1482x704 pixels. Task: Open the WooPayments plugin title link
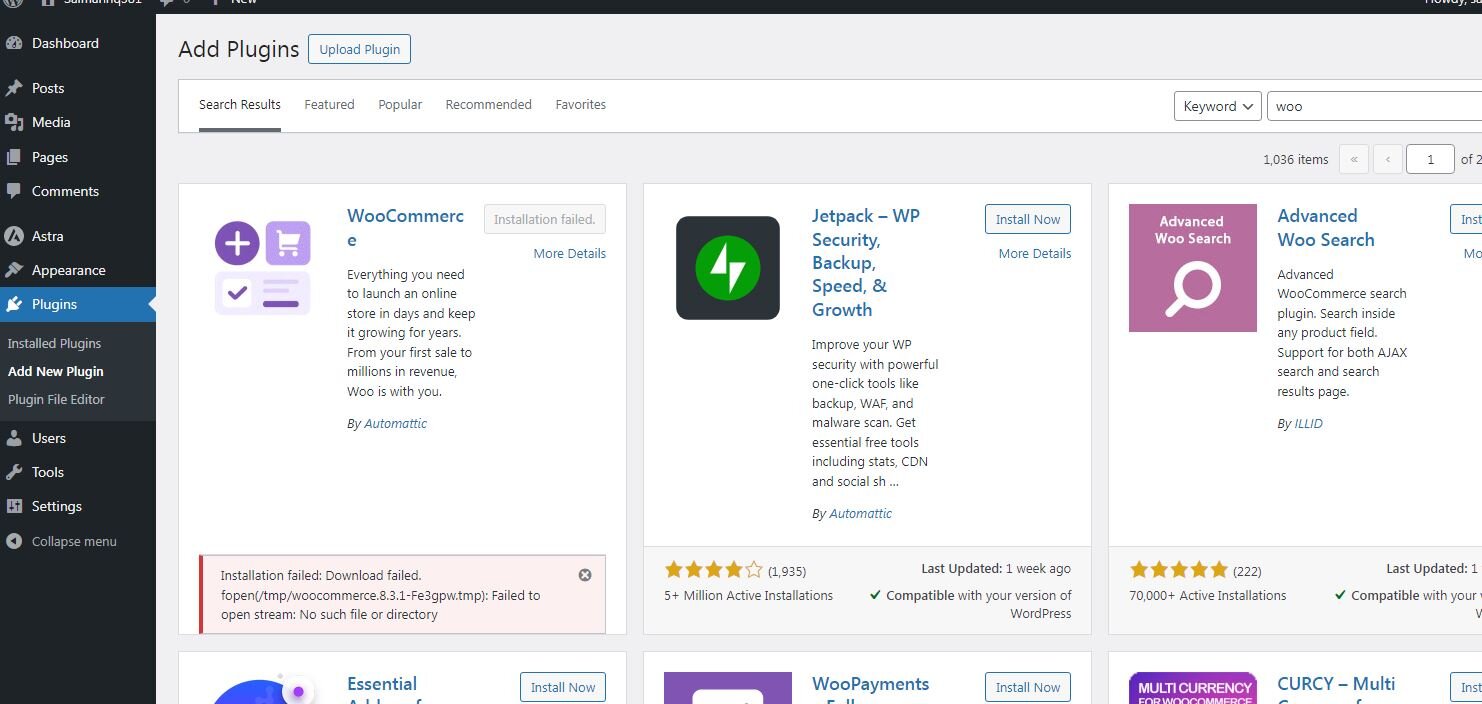coord(871,688)
